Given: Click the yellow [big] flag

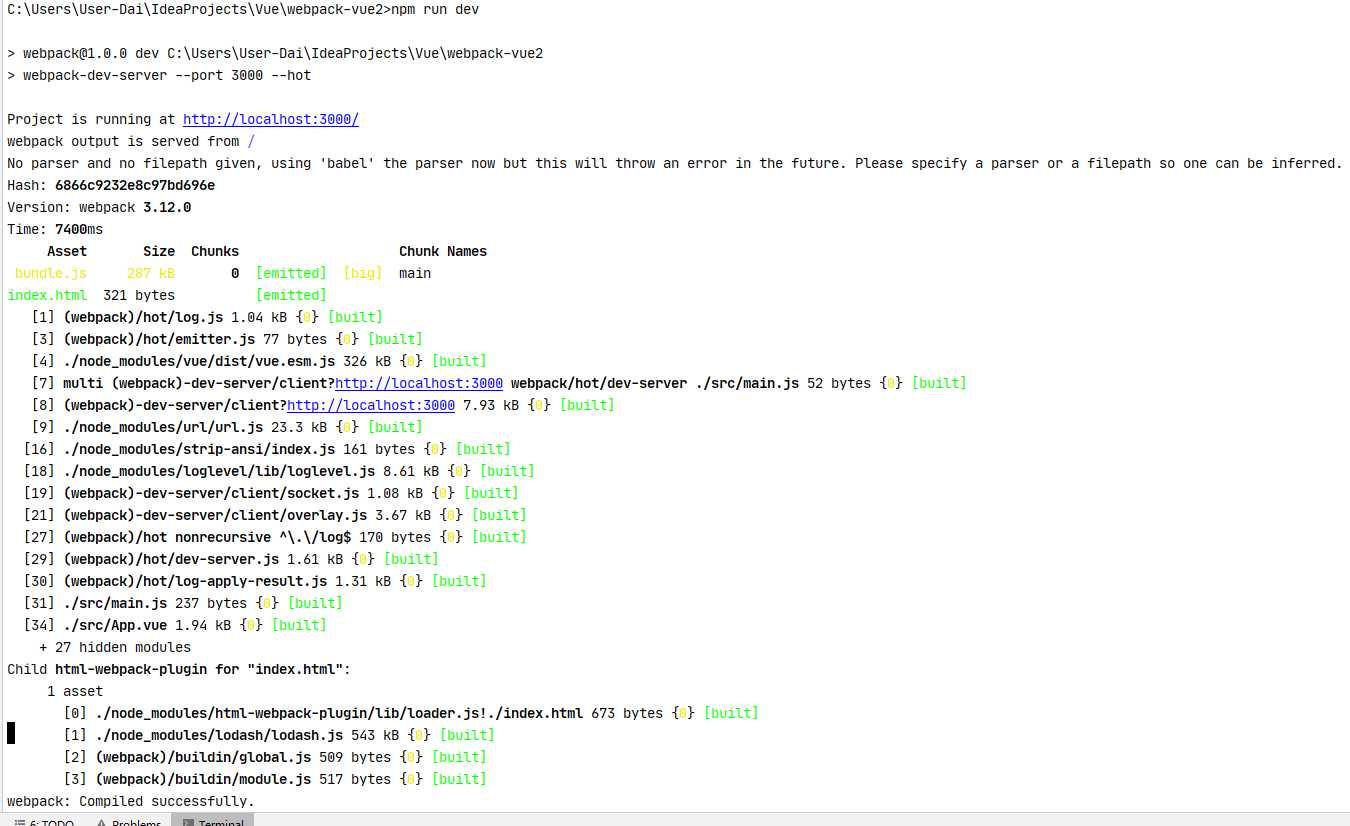Looking at the screenshot, I should [363, 273].
